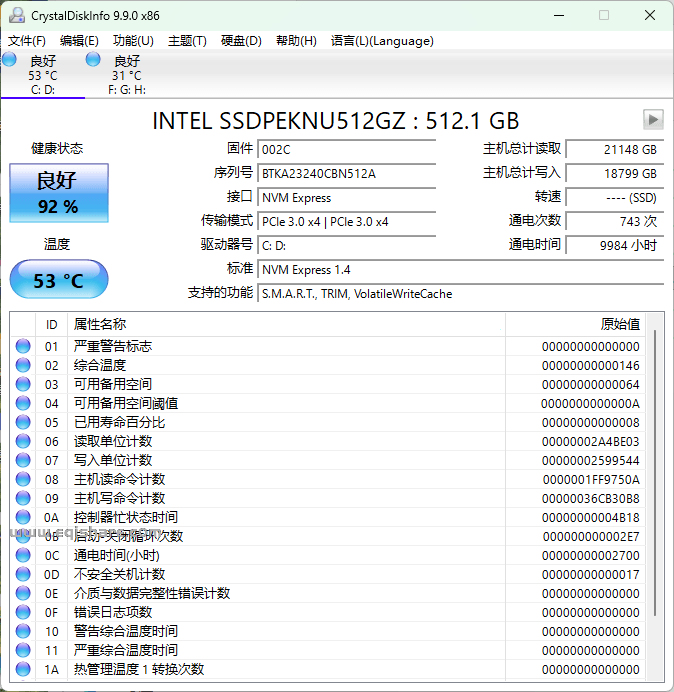674x692 pixels.
Task: Click the drive letter field C: D:
Action: tap(347, 245)
